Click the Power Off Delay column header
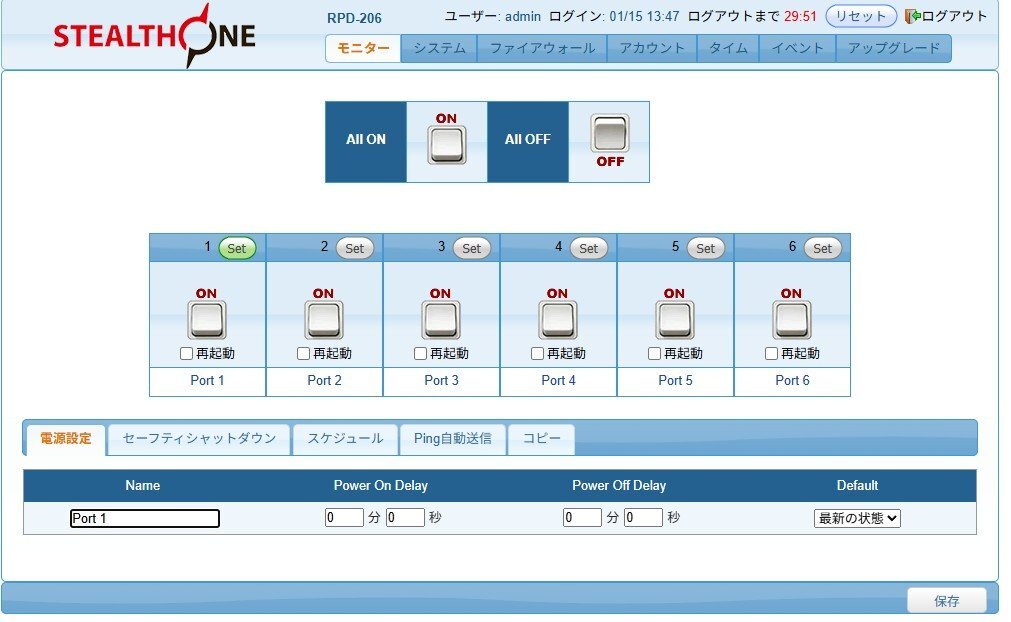Screen dimensions: 1011x622 [619, 485]
